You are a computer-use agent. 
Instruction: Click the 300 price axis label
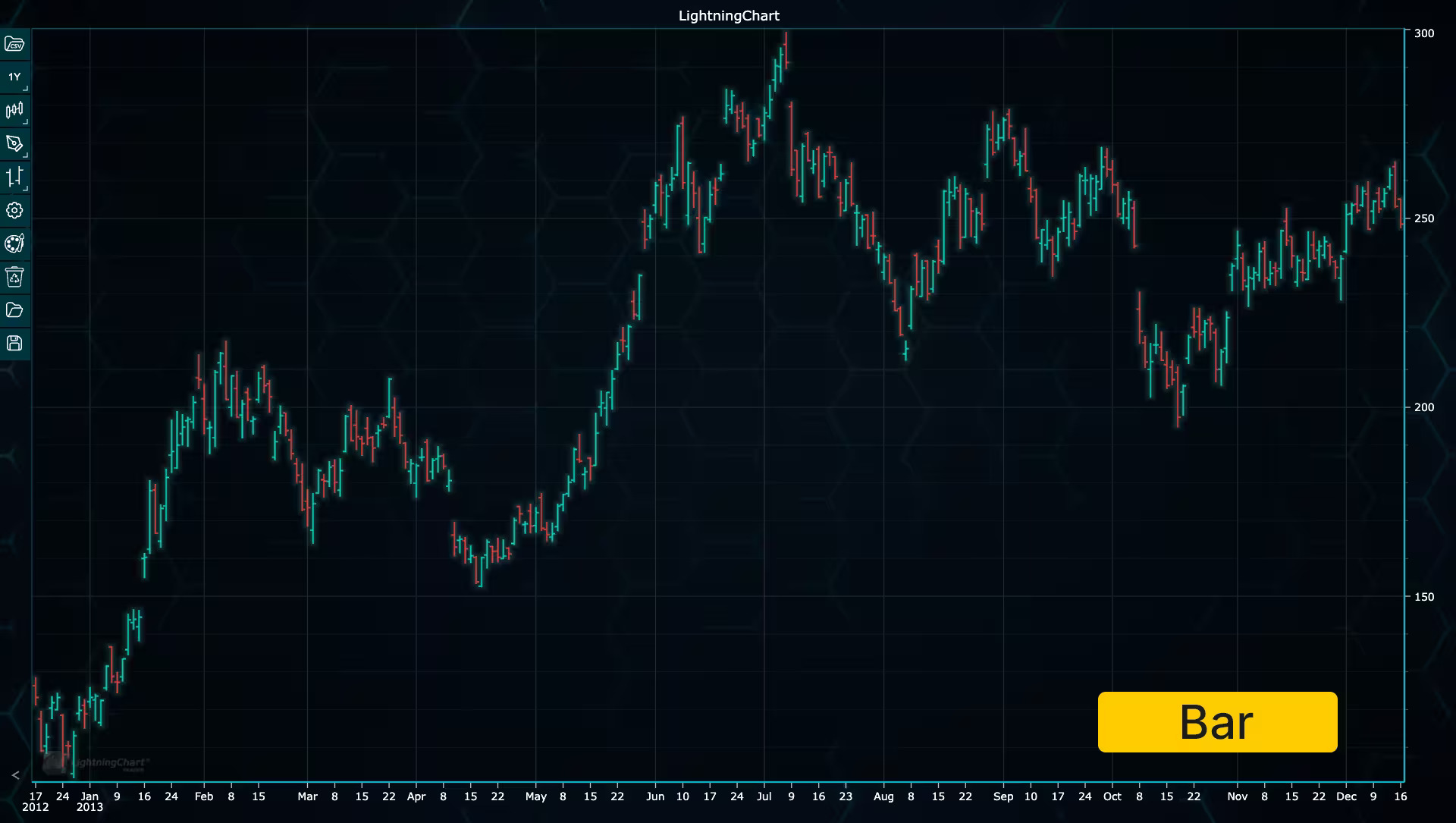point(1423,33)
